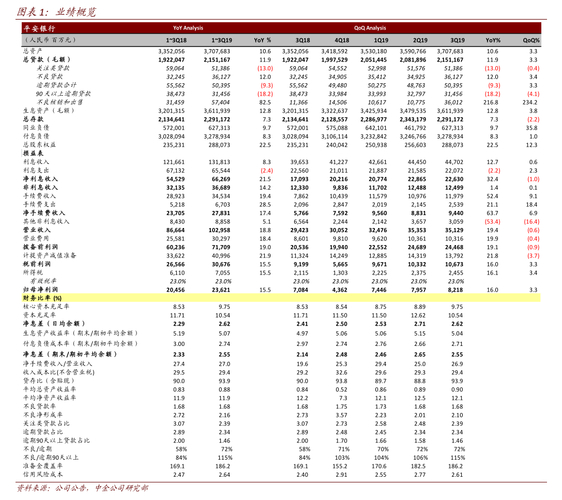Click the 总资产 row label
This screenshot has width=562, height=500.
click(x=33, y=51)
